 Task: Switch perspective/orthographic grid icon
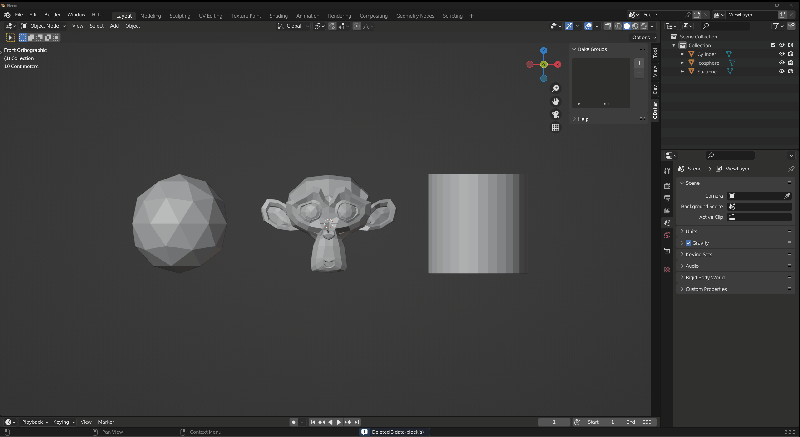pos(556,127)
